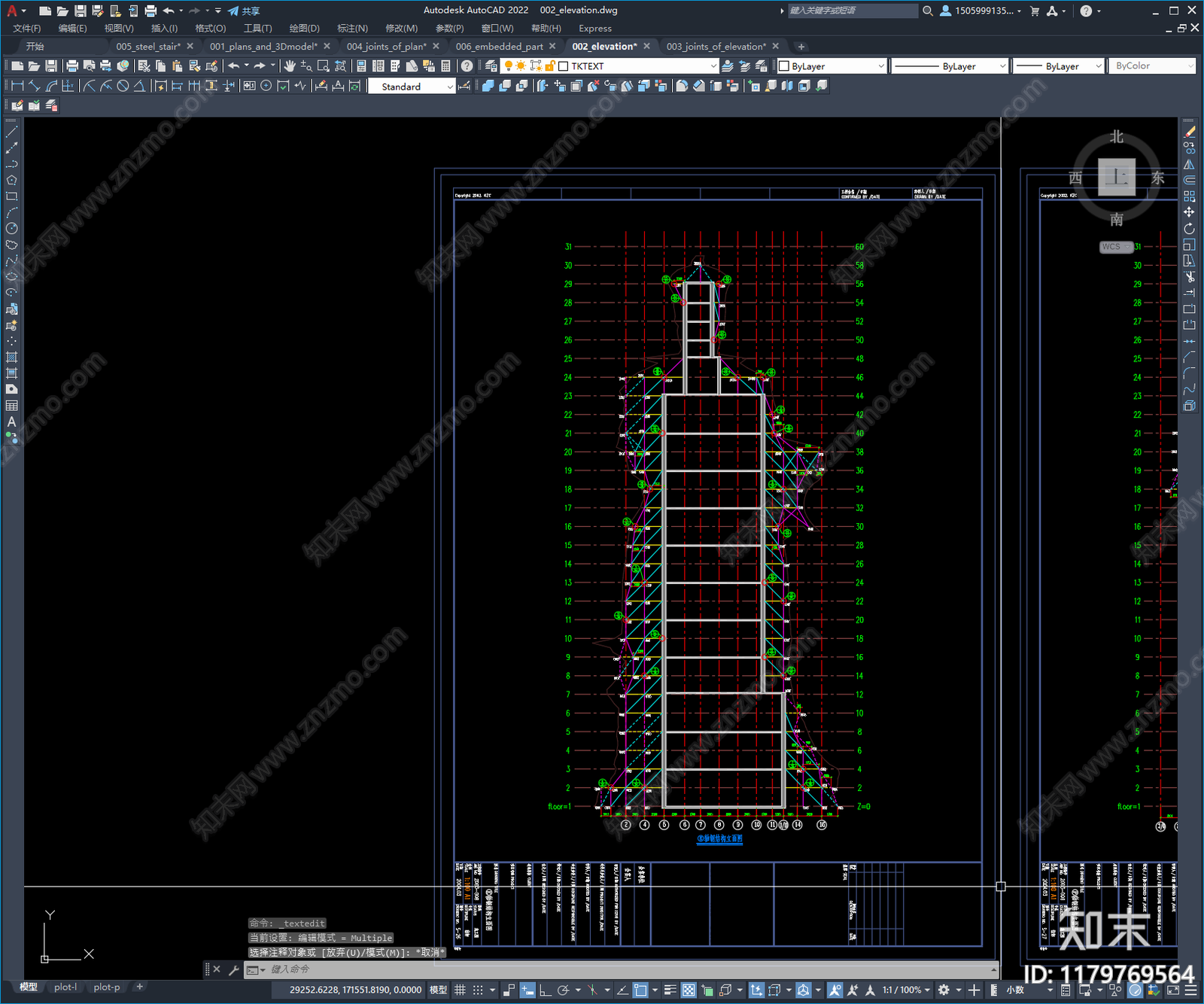Viewport: 1204px width, 1004px height.
Task: Switch to the 003_joints_of_elevation tab
Action: (716, 46)
